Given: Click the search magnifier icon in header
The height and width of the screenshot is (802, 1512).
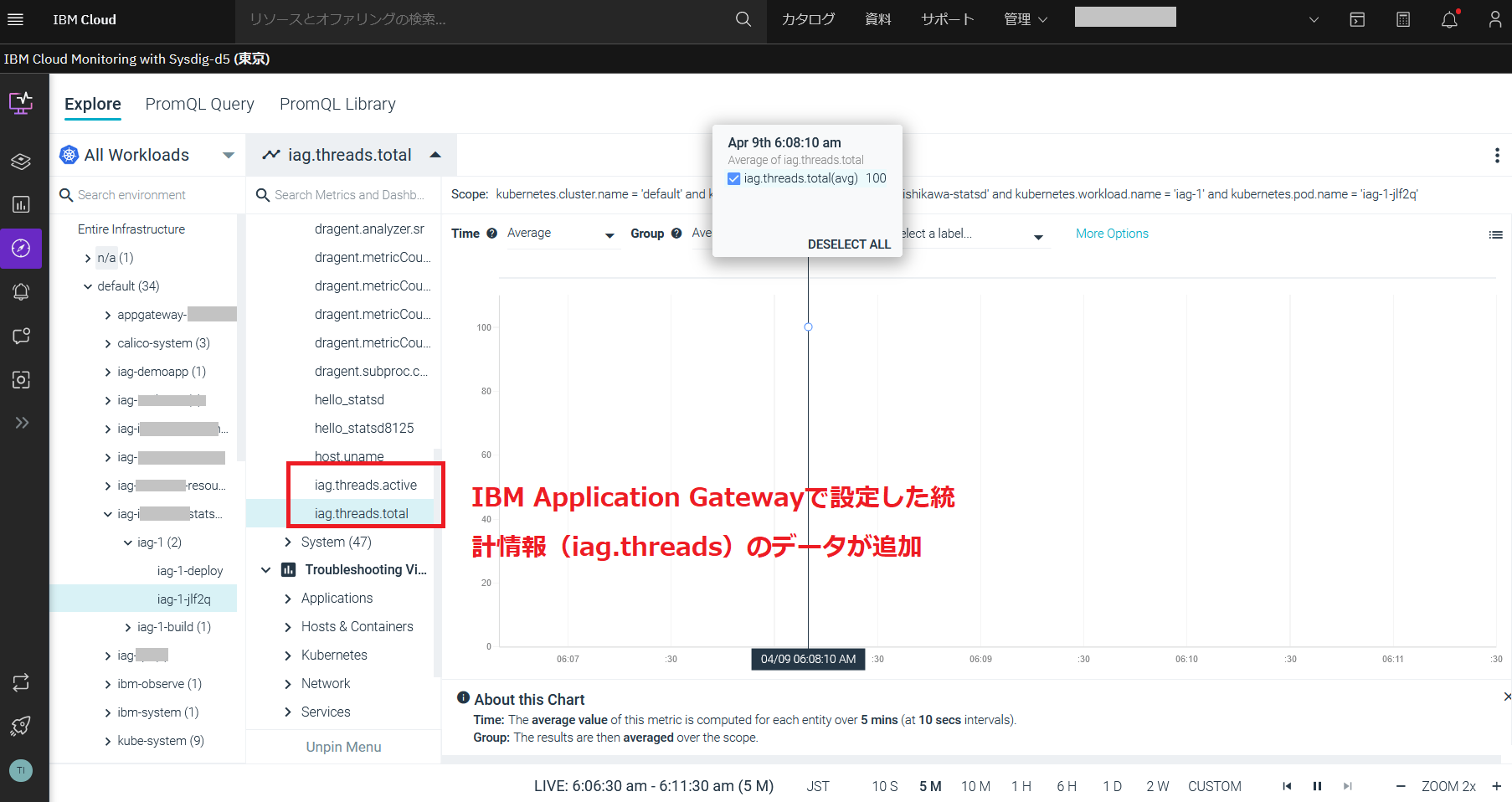Looking at the screenshot, I should 743,19.
